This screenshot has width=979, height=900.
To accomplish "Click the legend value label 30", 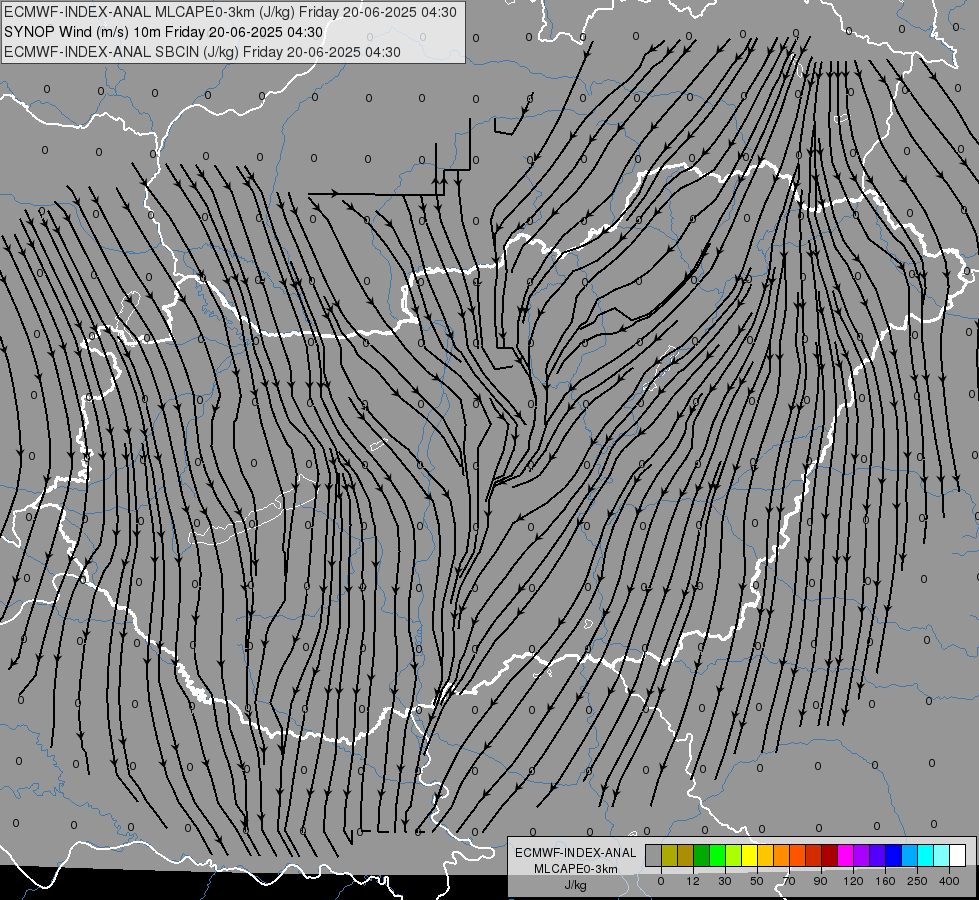I will click(725, 881).
